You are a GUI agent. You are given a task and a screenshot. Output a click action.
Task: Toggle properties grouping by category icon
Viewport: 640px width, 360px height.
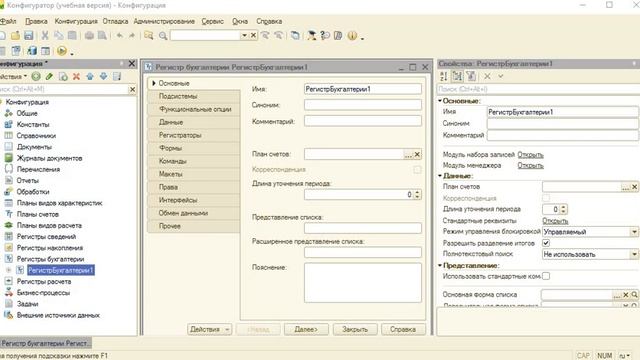point(458,76)
